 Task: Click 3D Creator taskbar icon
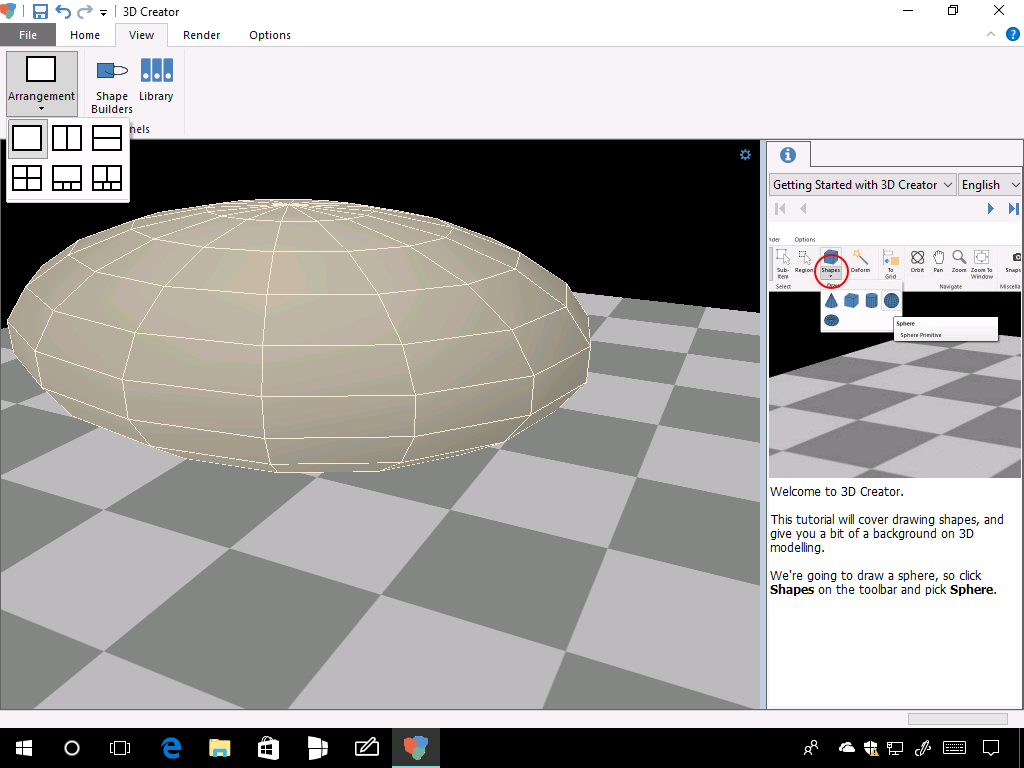click(x=415, y=748)
